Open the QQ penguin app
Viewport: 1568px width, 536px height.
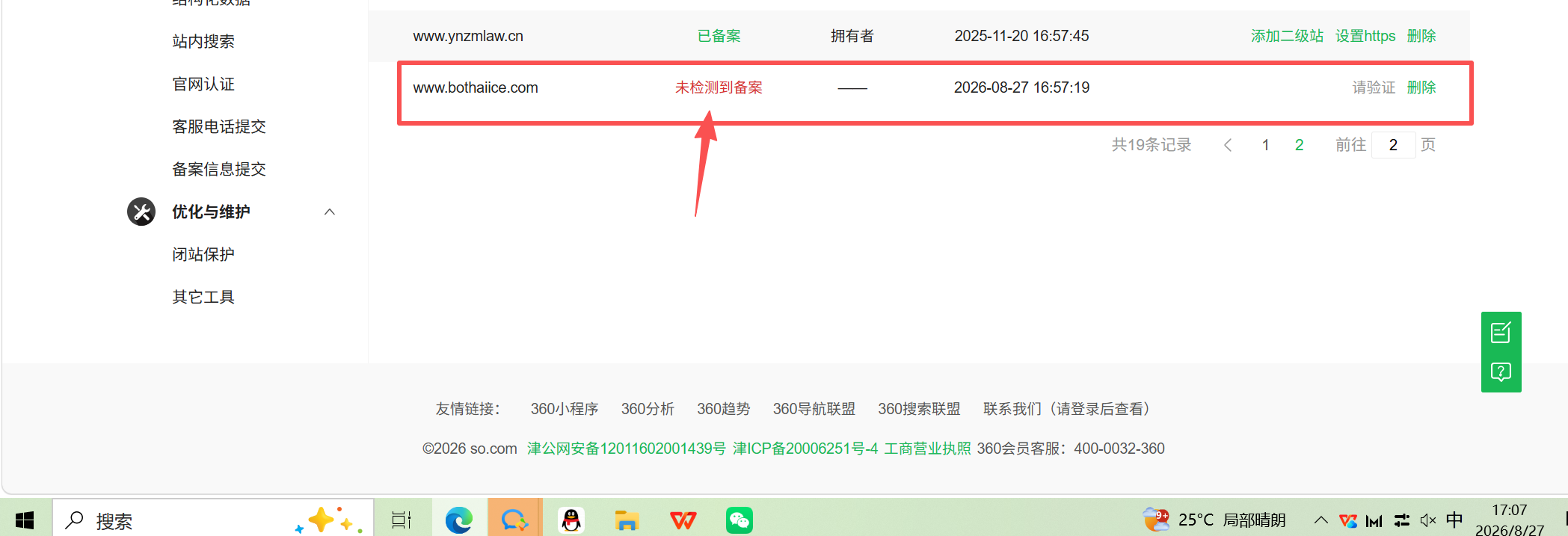click(x=571, y=520)
